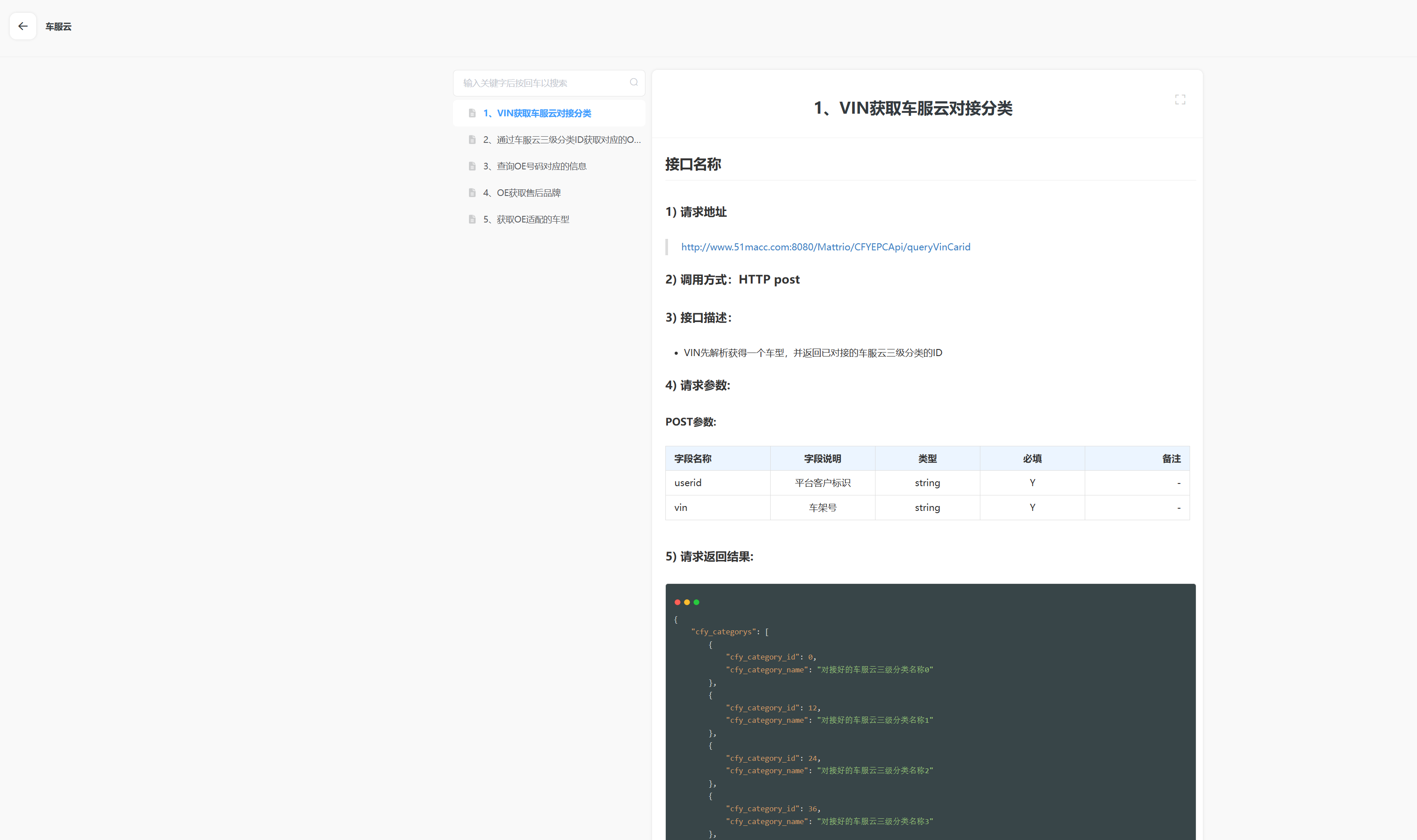This screenshot has height=840, width=1417.
Task: Click the page title 1、VIN获取车服云对接分类
Action: [913, 108]
